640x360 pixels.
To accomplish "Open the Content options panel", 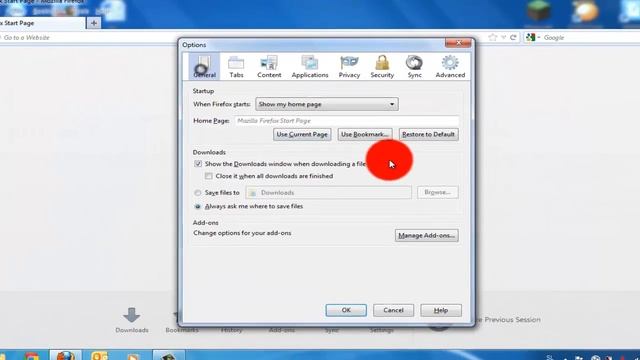I will pyautogui.click(x=269, y=66).
